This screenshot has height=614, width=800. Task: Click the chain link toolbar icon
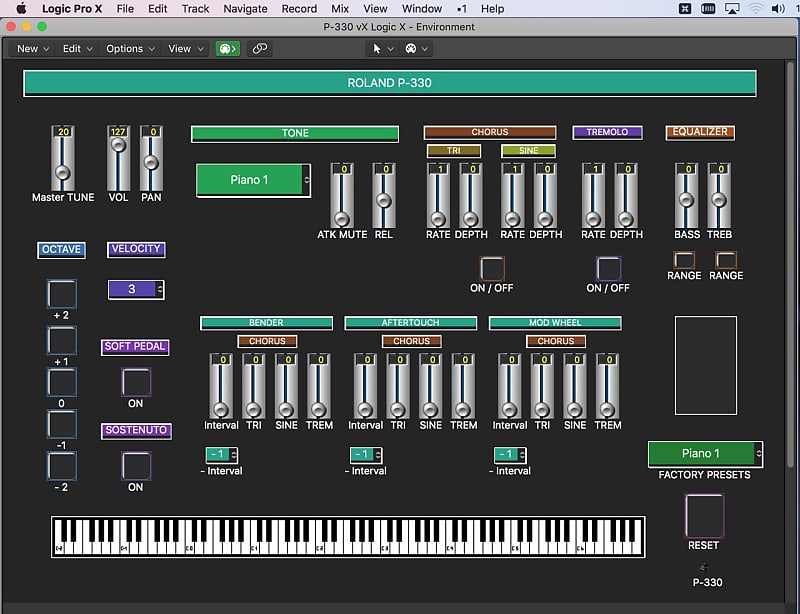(x=259, y=48)
